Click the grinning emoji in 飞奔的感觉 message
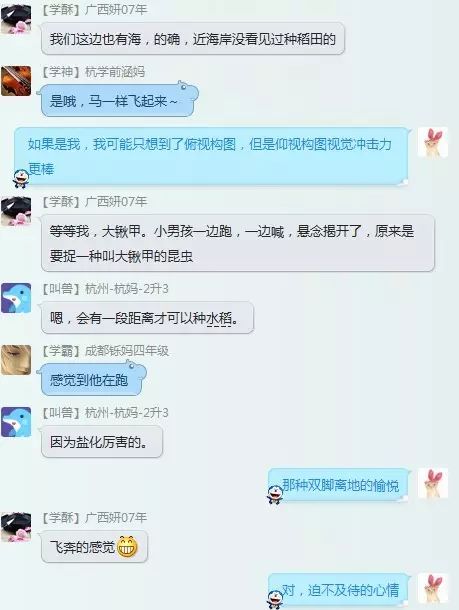 127,547
